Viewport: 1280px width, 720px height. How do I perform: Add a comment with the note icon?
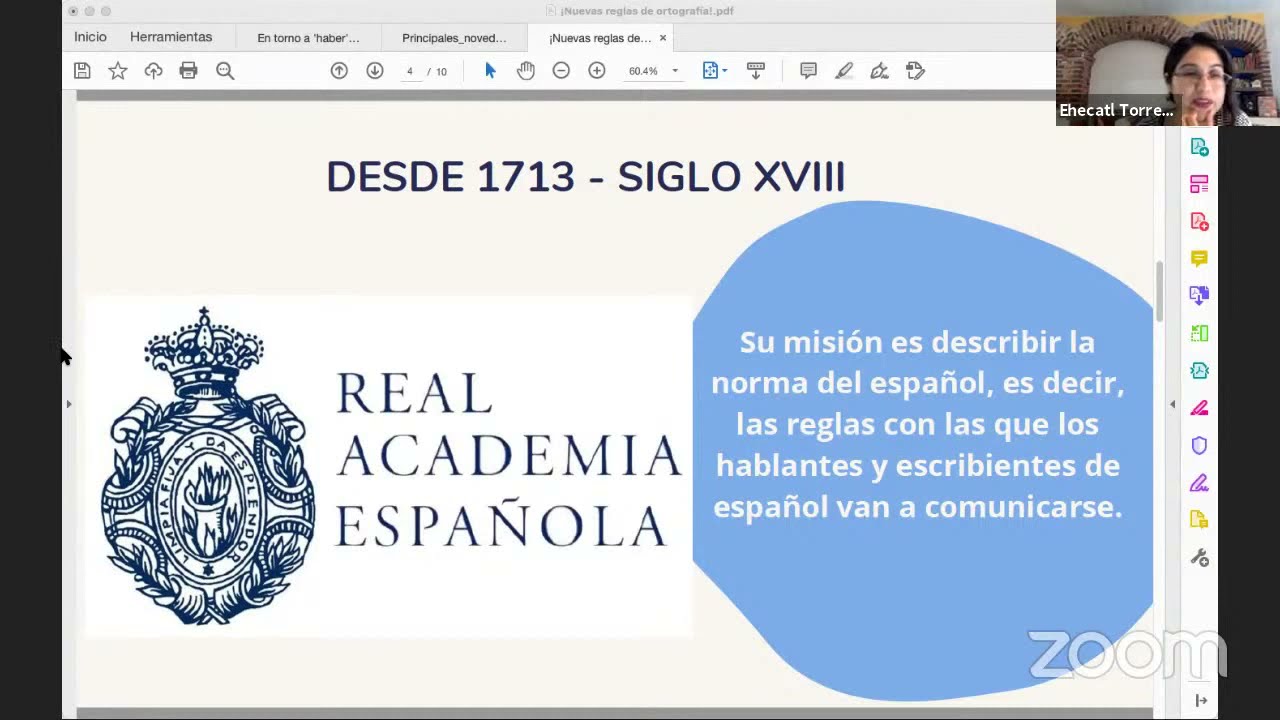[808, 71]
